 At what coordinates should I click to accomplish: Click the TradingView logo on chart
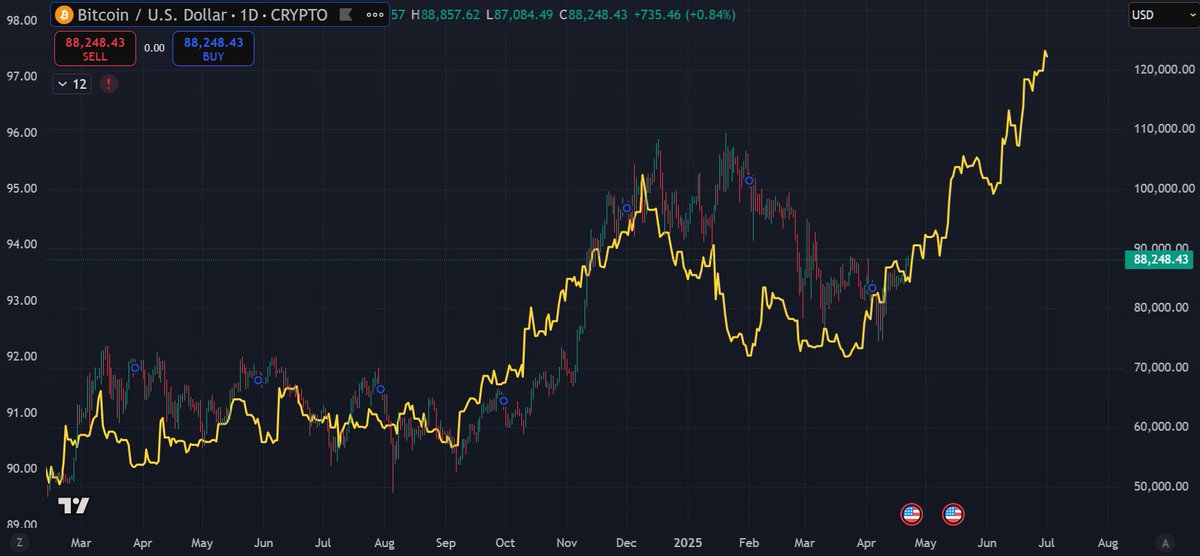pos(74,506)
